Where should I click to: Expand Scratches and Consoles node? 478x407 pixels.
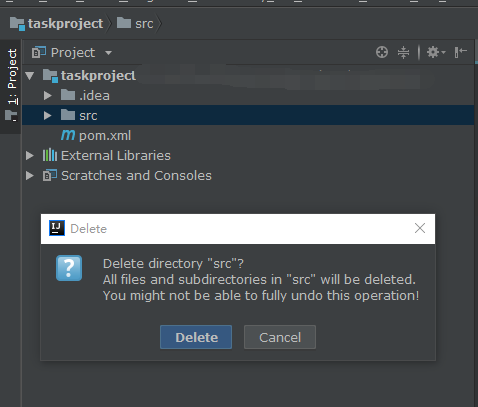coord(30,176)
